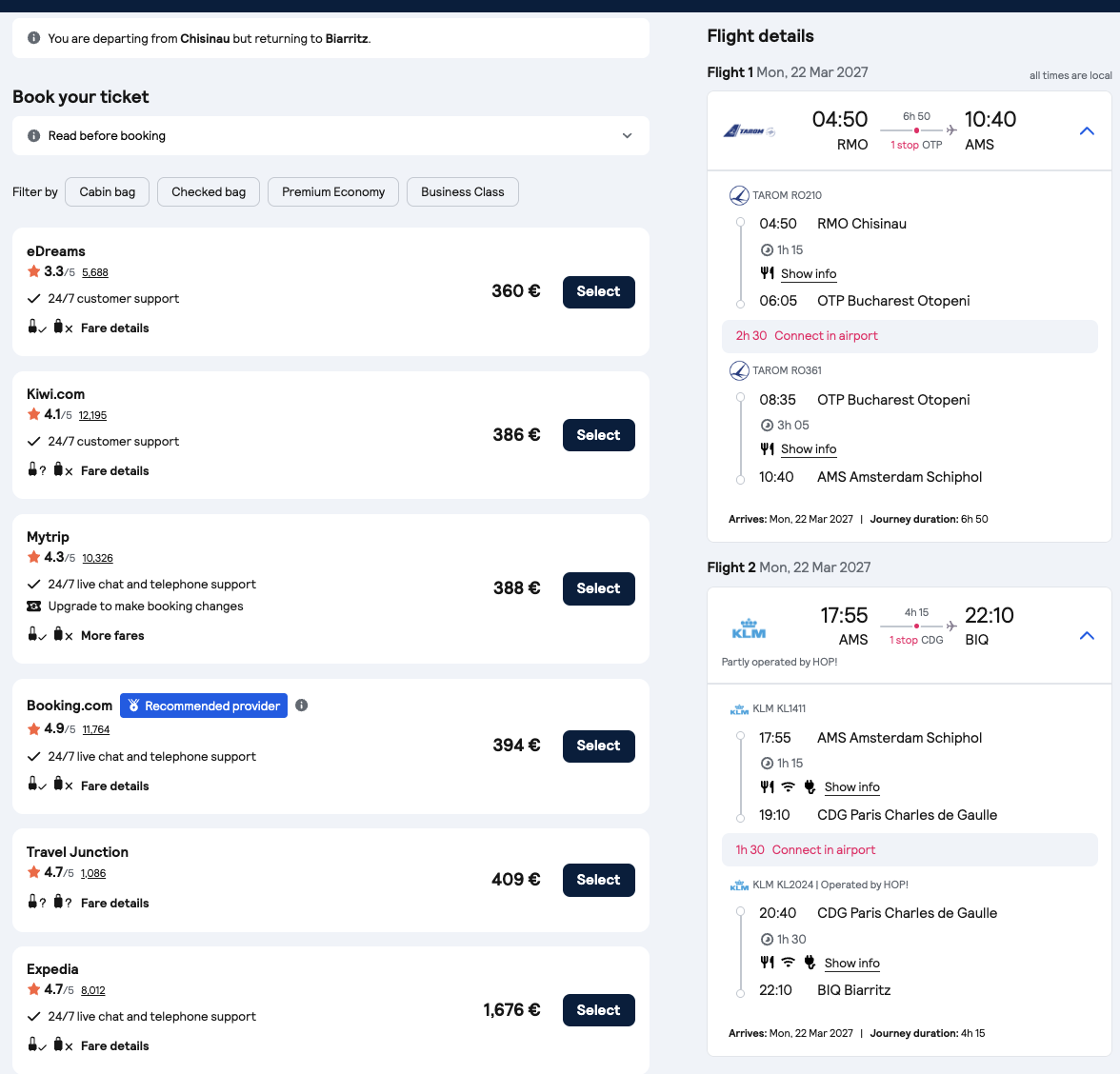The height and width of the screenshot is (1074, 1120).
Task: Select the Booking.com 394 € offer
Action: (x=598, y=746)
